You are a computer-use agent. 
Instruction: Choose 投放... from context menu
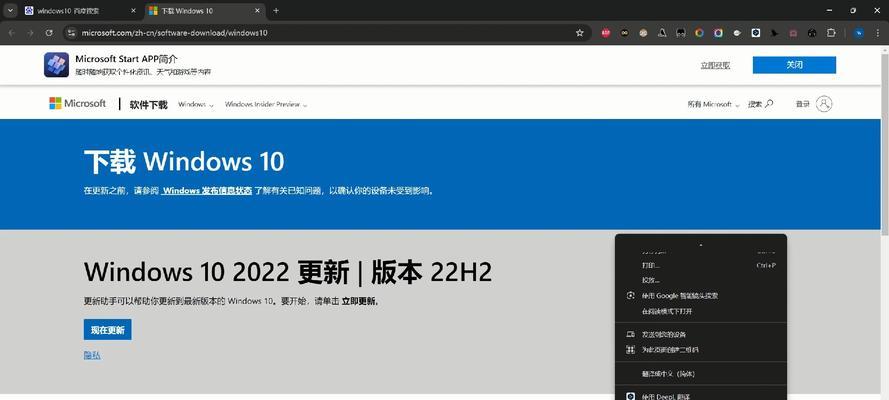point(701,280)
